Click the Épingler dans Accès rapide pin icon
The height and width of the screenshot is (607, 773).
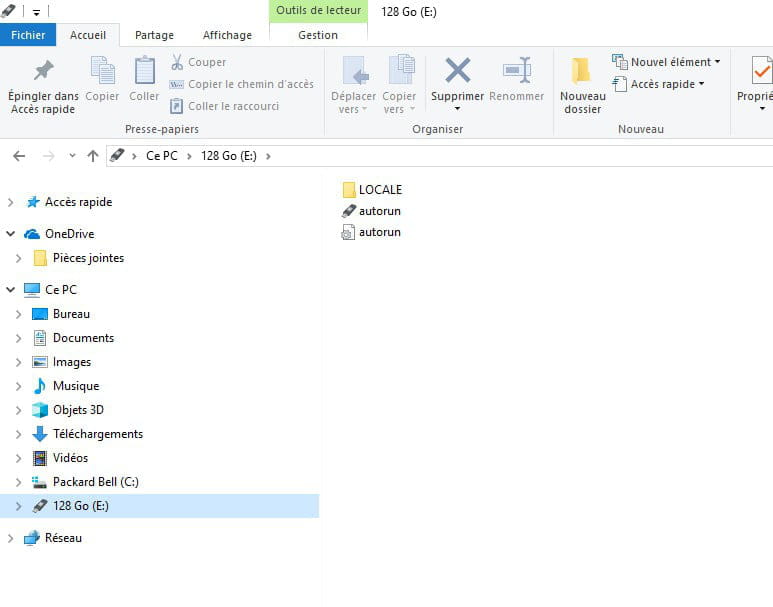pos(43,70)
